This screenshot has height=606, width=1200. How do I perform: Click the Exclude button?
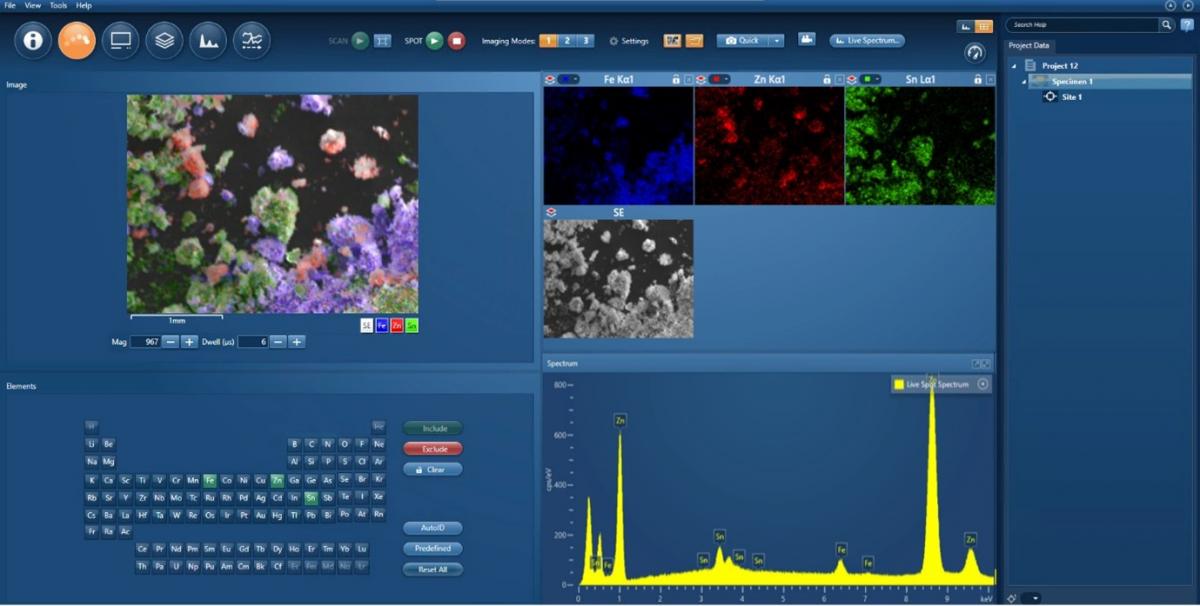(x=432, y=448)
